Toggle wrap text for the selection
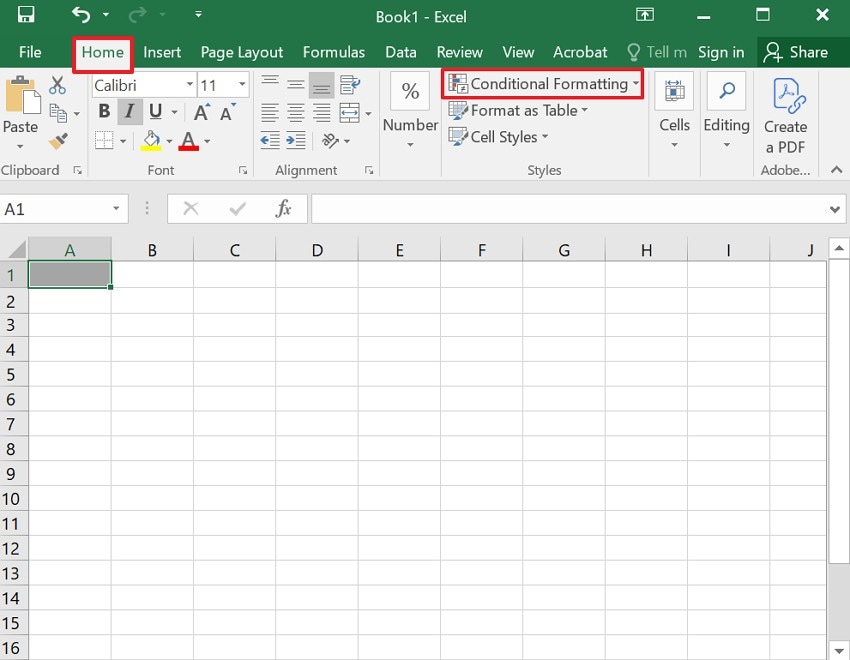This screenshot has height=660, width=850. (x=351, y=85)
